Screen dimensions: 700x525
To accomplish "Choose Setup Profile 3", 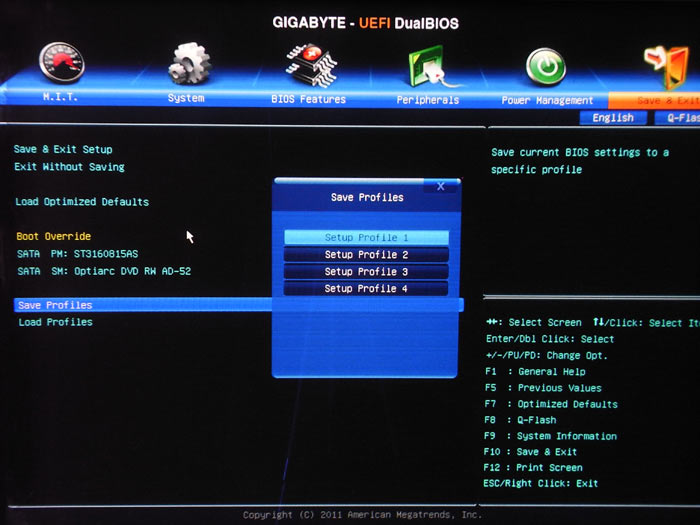I will [366, 271].
